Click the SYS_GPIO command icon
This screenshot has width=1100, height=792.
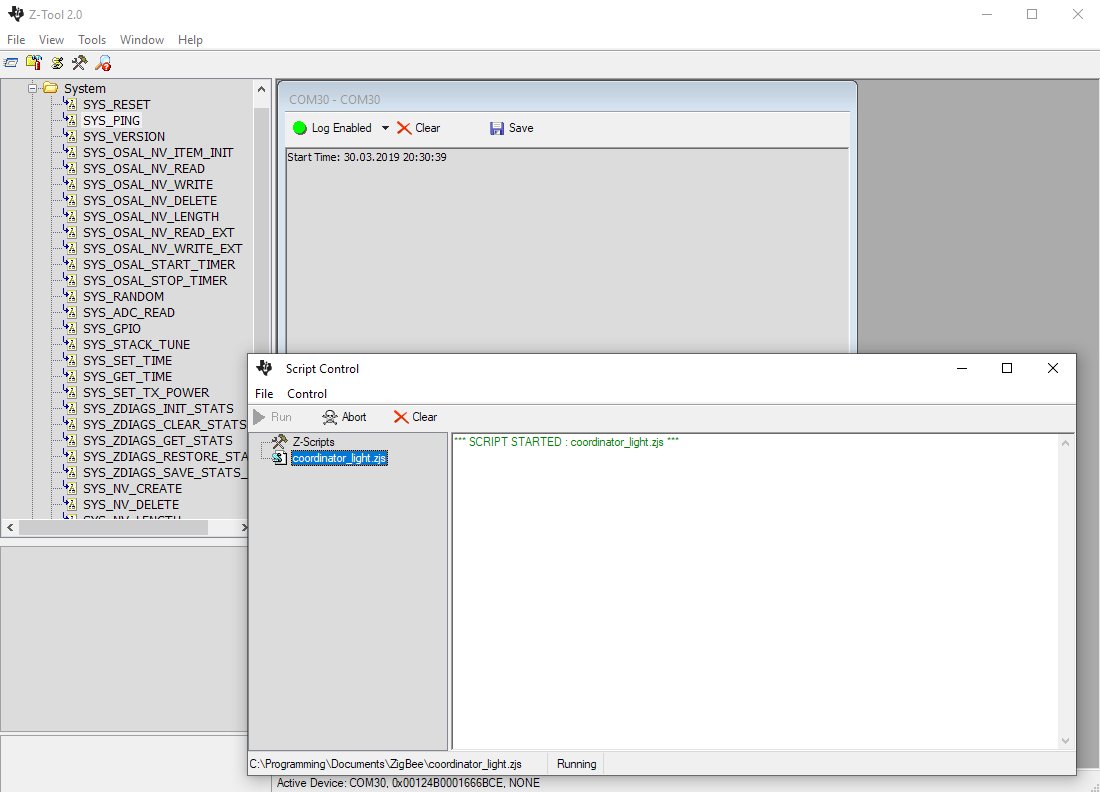pos(70,328)
